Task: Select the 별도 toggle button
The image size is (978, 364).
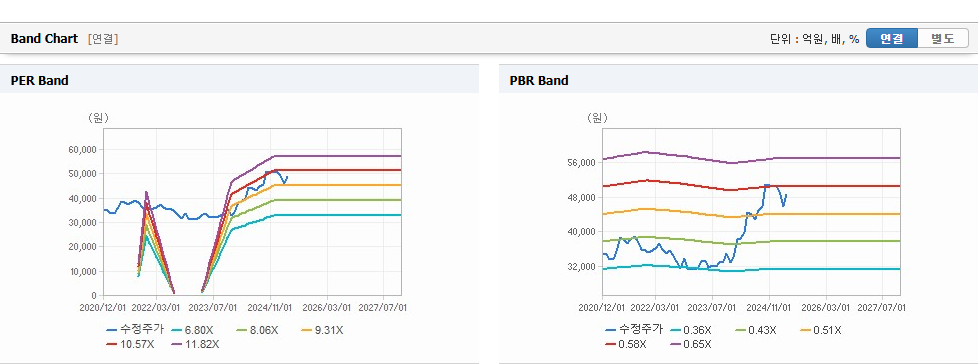Action: point(942,39)
